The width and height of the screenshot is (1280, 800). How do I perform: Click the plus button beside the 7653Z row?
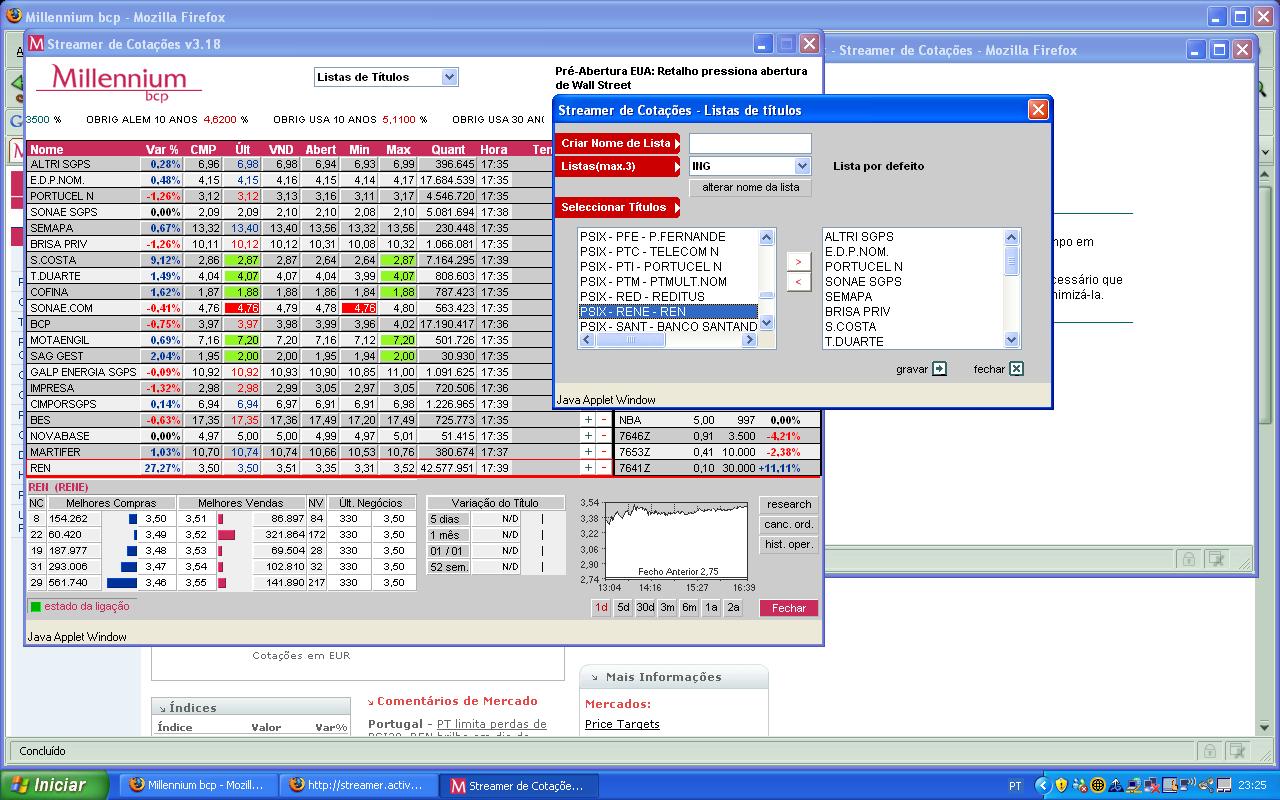click(x=588, y=452)
